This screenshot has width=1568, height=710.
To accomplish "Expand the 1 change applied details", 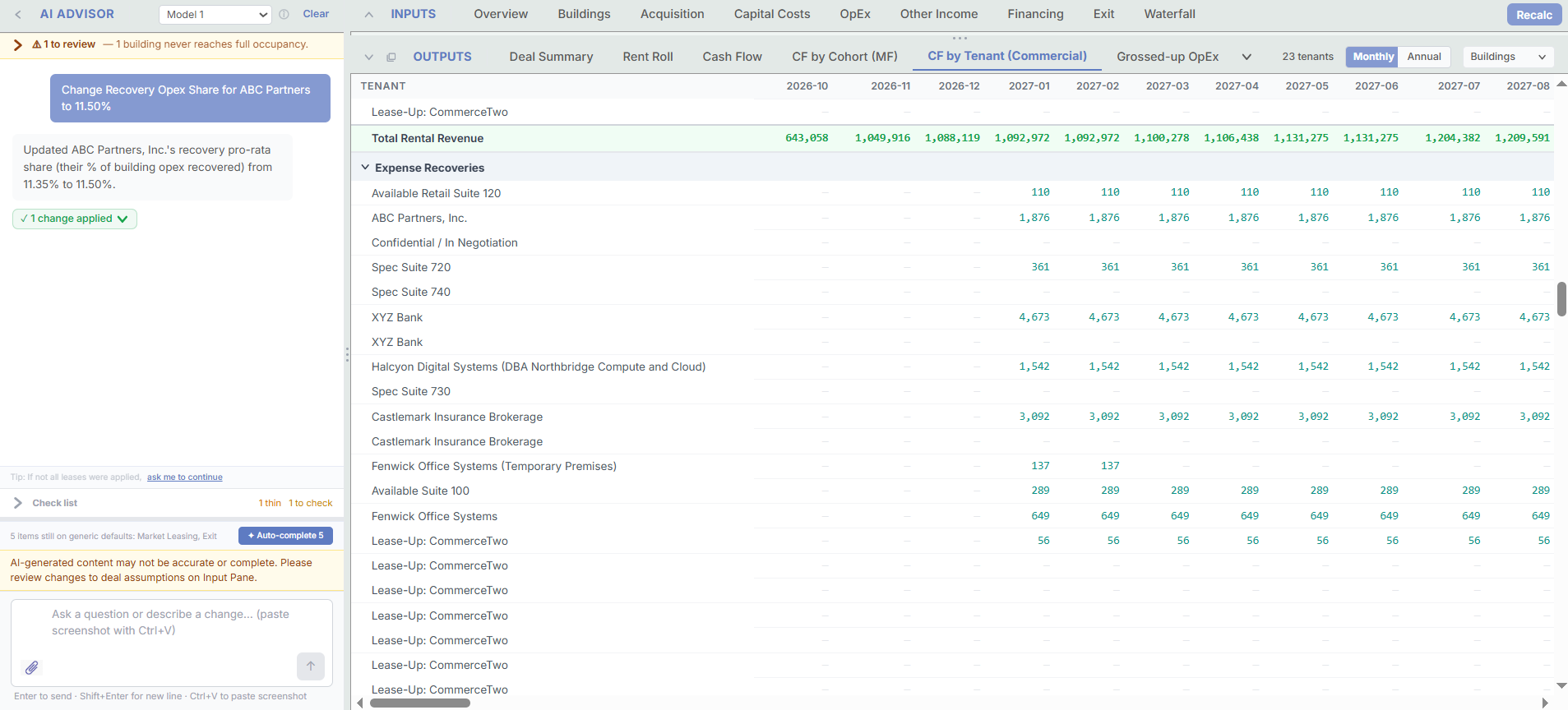I will 75,219.
